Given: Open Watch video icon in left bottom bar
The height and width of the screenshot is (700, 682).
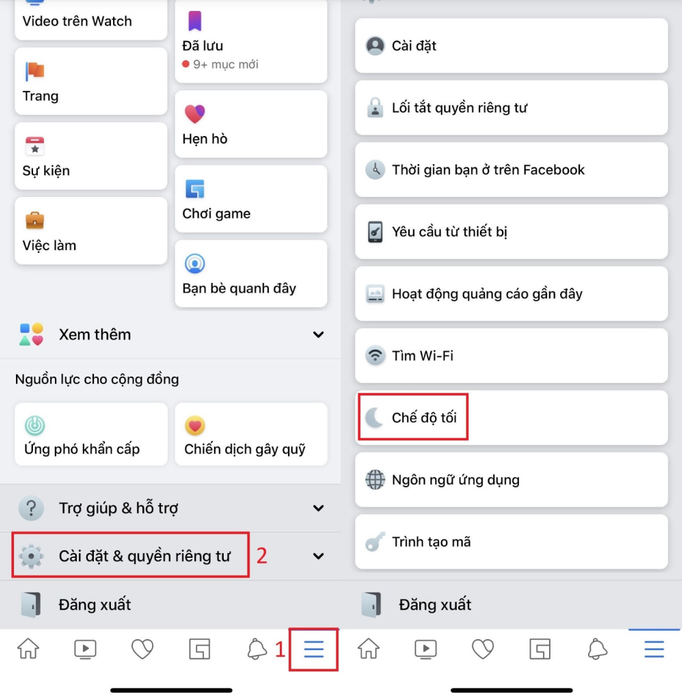Looking at the screenshot, I should point(85,649).
